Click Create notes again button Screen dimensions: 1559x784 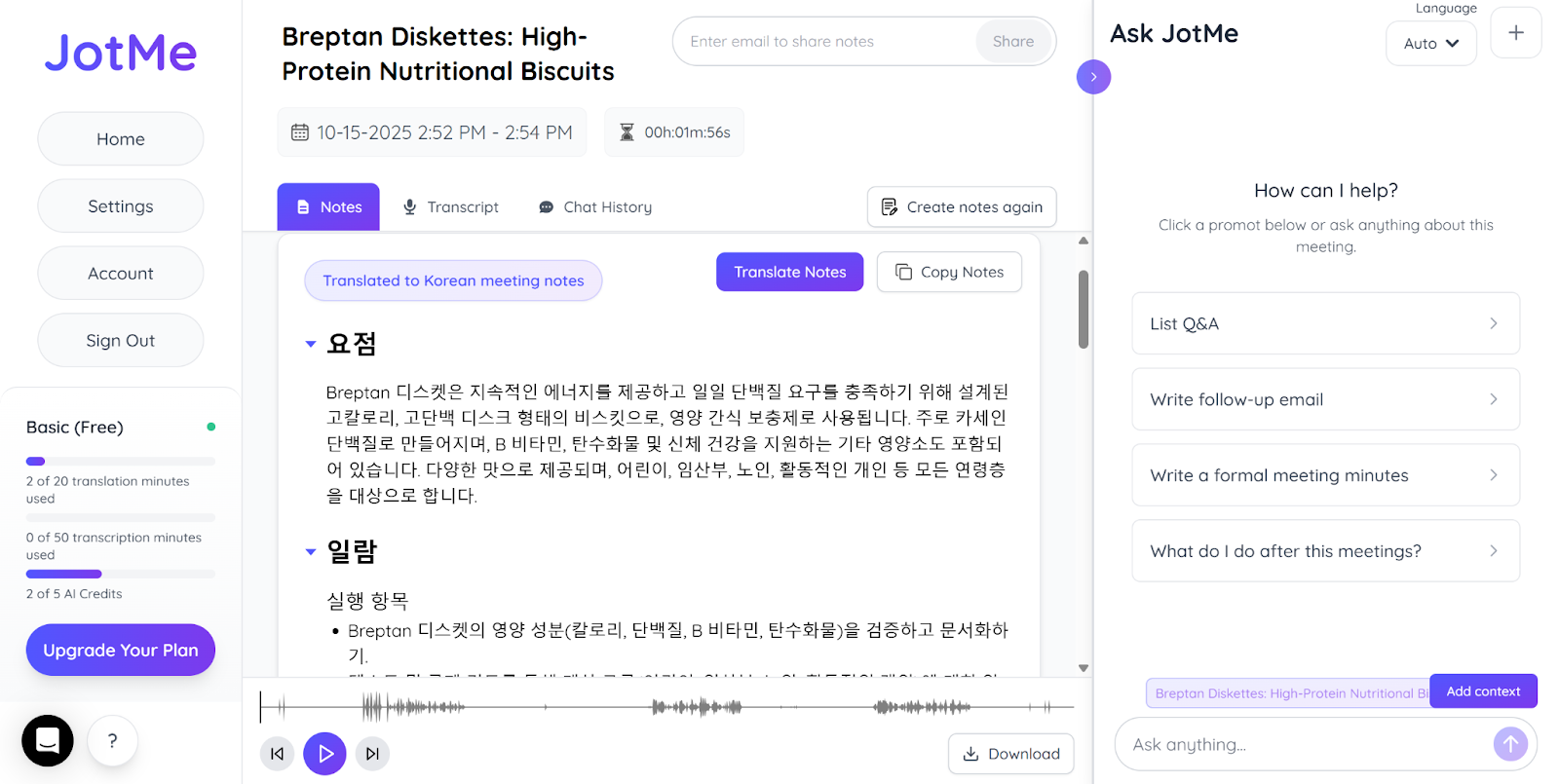pyautogui.click(x=962, y=206)
